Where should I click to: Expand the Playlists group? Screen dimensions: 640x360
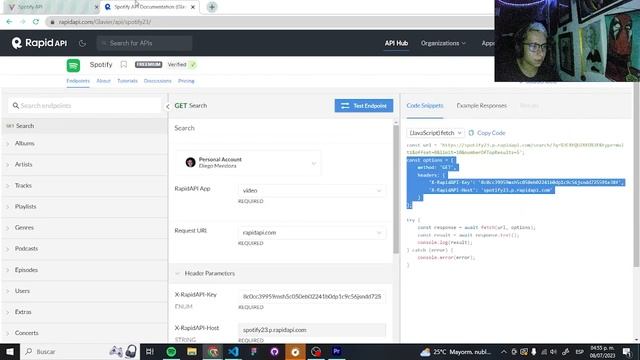coord(84,207)
